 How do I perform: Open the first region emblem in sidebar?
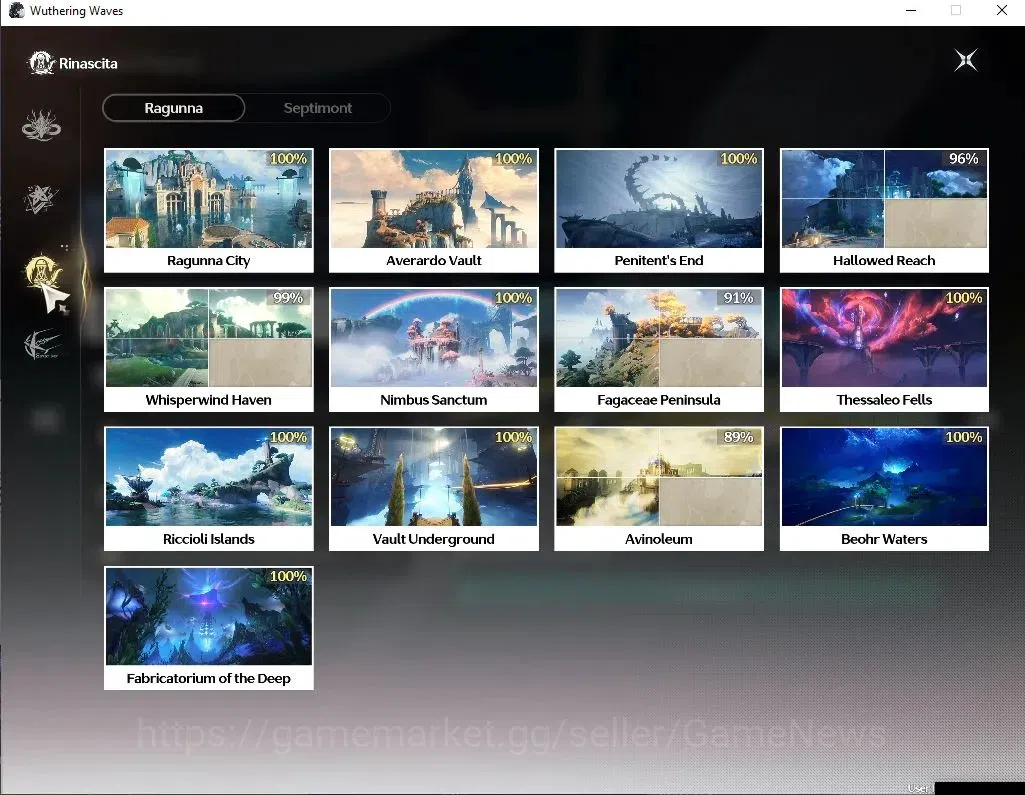(41, 125)
